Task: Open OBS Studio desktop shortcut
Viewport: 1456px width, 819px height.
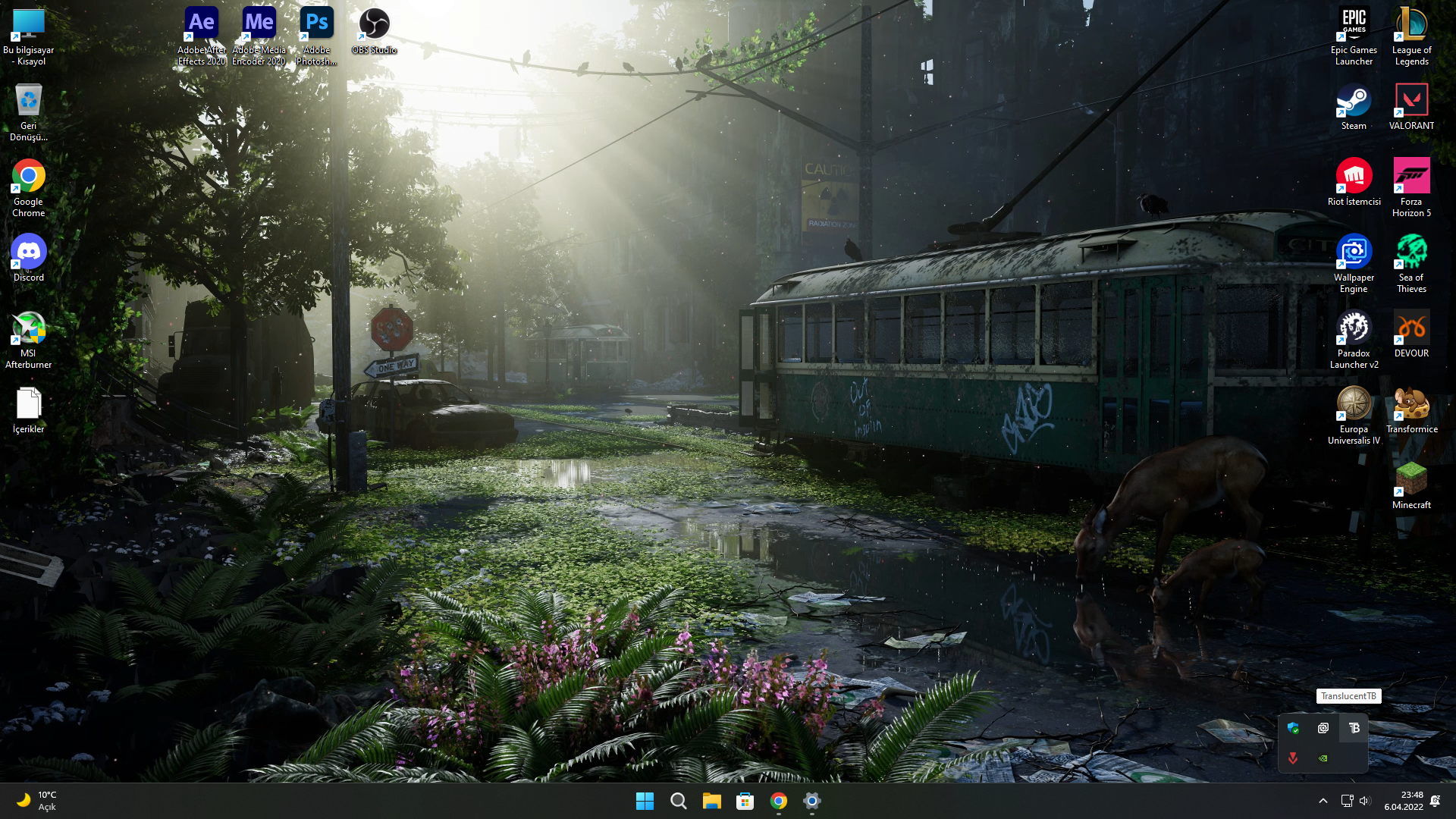Action: point(374,30)
